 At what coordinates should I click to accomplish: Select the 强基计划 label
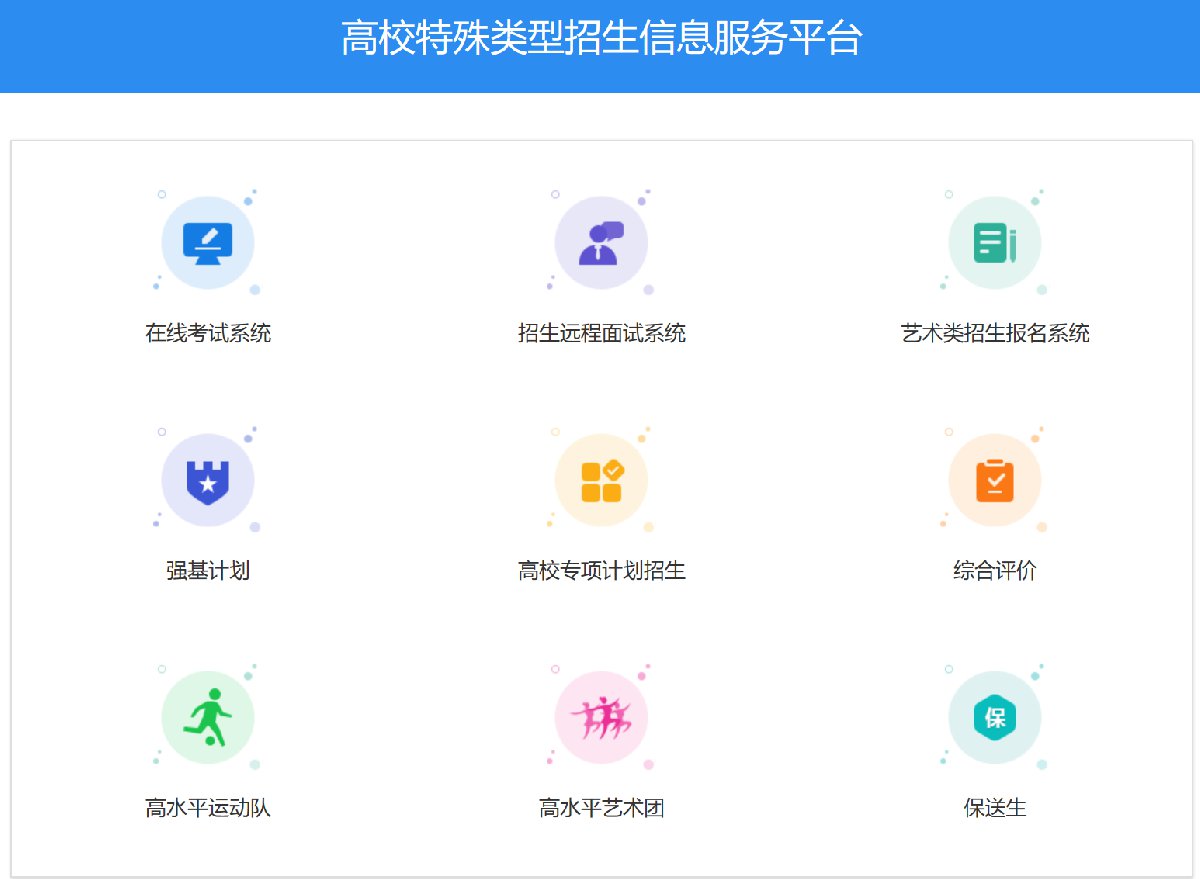(x=208, y=570)
